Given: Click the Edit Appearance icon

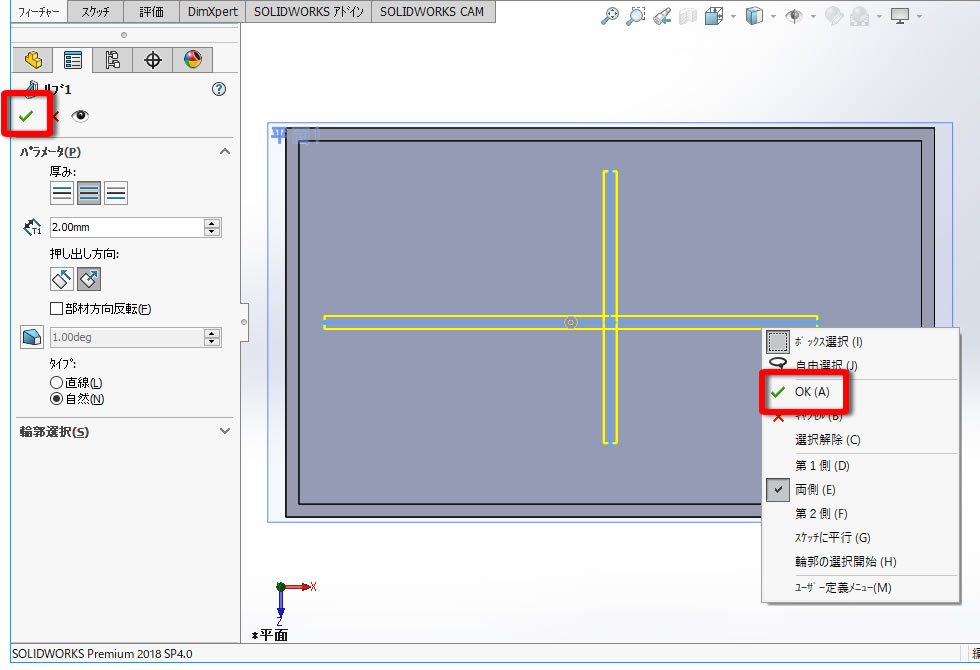Looking at the screenshot, I should (834, 16).
